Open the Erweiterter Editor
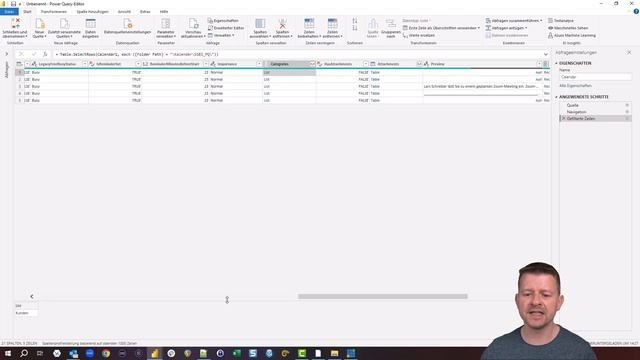The width and height of the screenshot is (640, 360). point(226,28)
